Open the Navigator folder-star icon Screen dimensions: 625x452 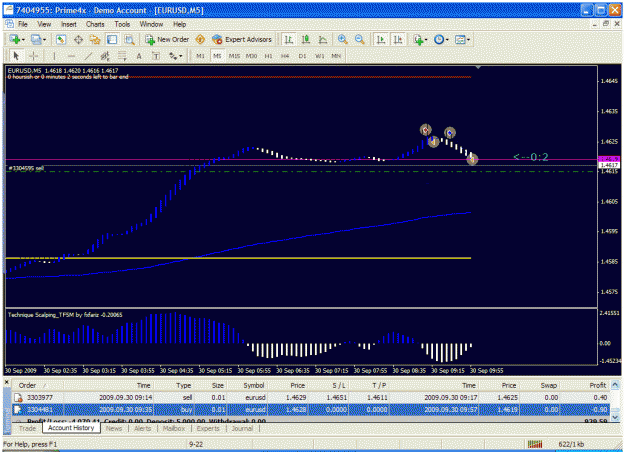(x=95, y=39)
